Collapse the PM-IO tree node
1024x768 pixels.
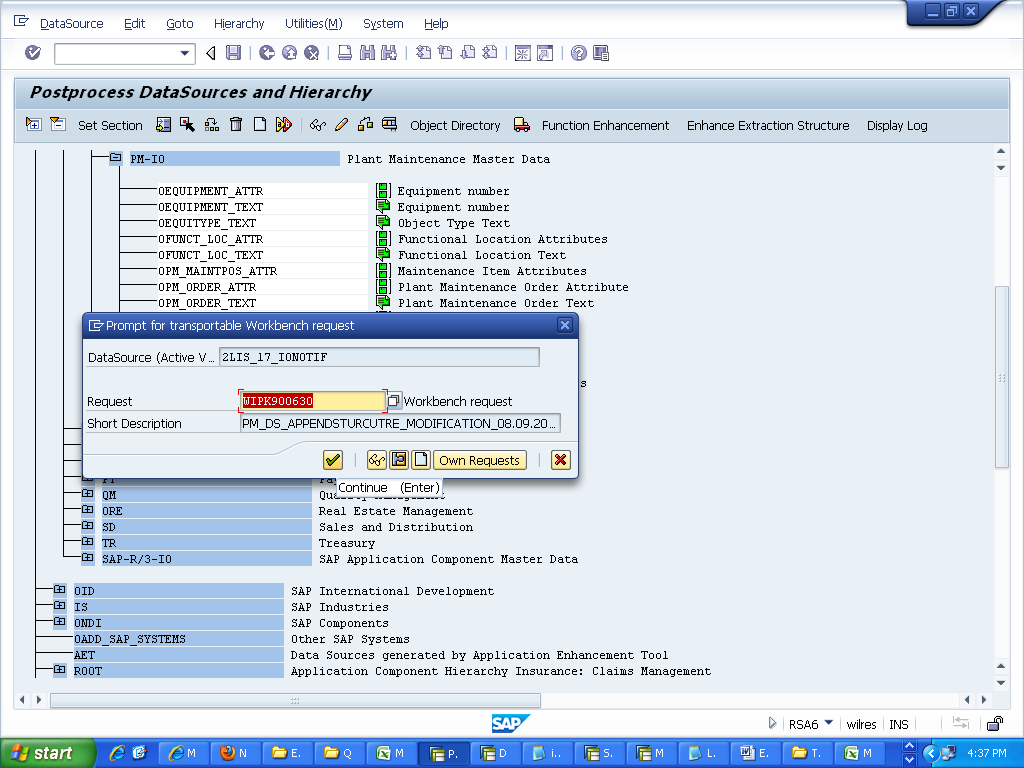pyautogui.click(x=116, y=158)
